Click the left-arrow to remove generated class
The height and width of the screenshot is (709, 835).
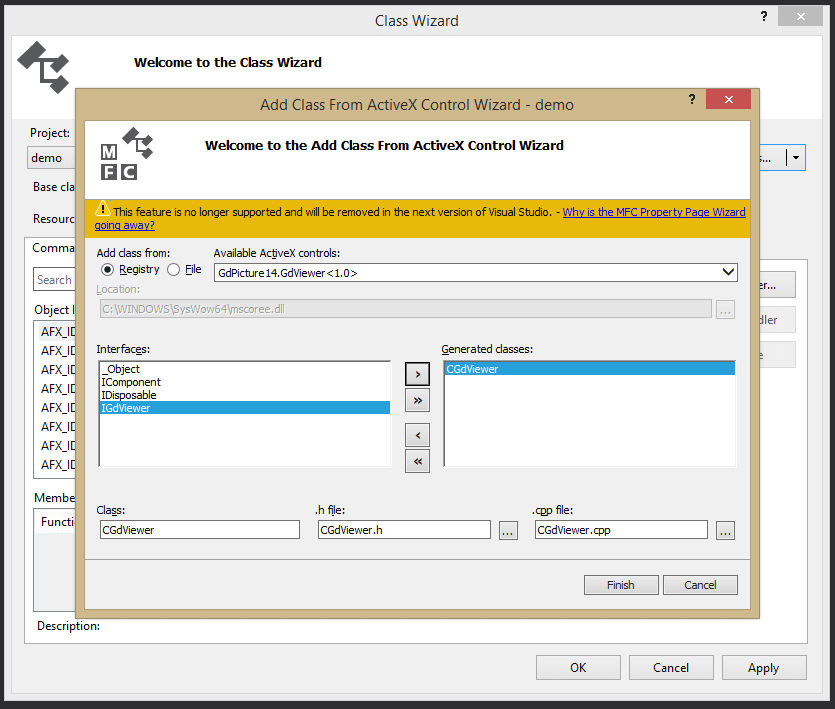tap(417, 434)
